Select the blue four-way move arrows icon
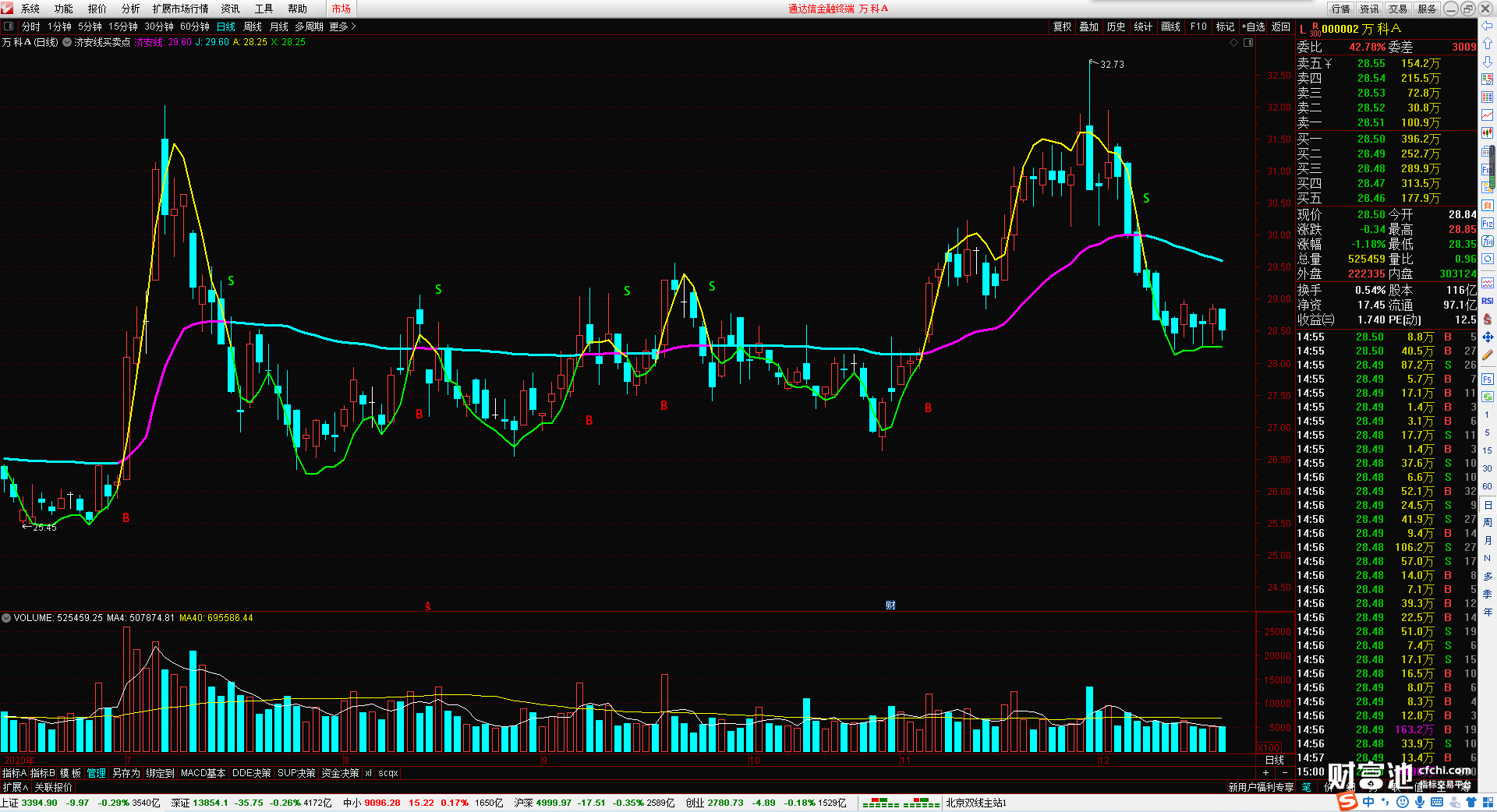Screen dimensions: 1497x812 (x=1487, y=337)
